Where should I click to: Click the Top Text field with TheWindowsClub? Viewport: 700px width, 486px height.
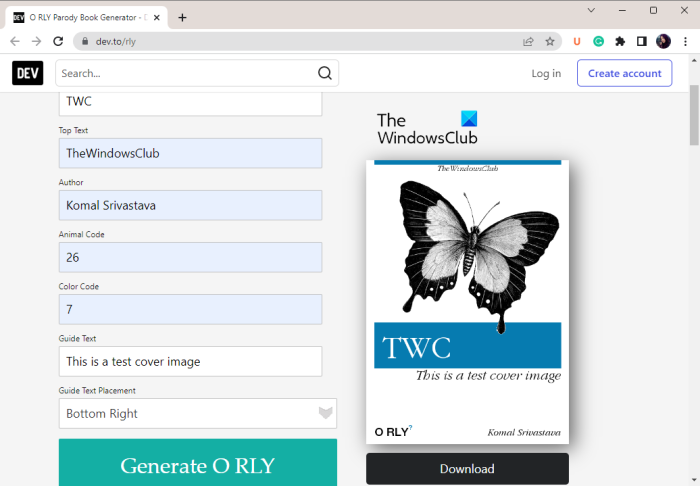click(191, 153)
